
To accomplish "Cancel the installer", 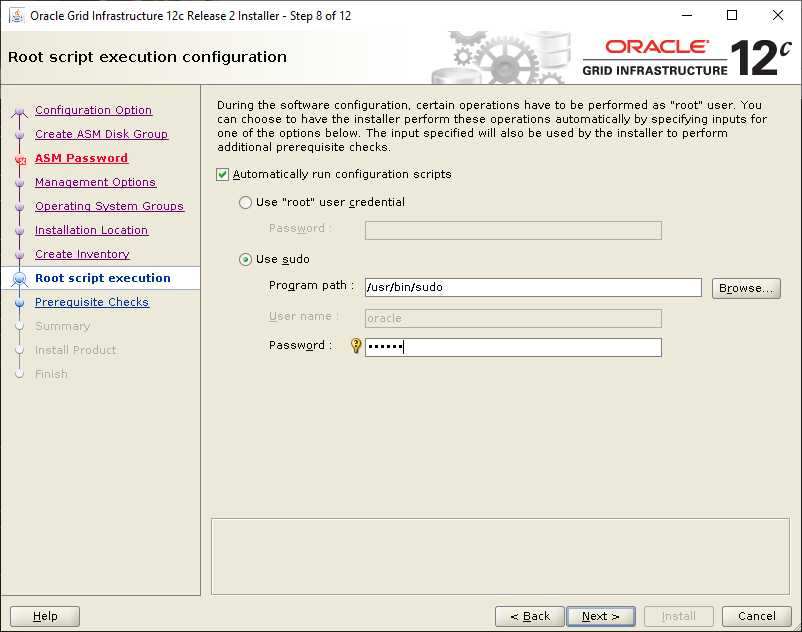I will pos(756,616).
